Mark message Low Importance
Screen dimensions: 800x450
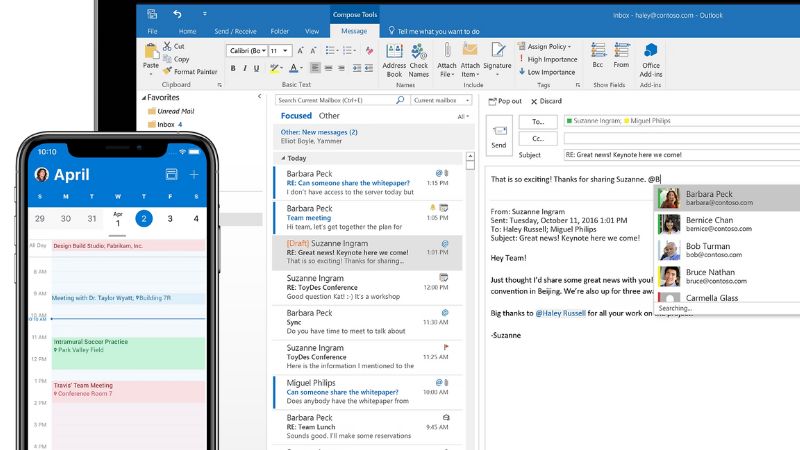click(x=547, y=72)
